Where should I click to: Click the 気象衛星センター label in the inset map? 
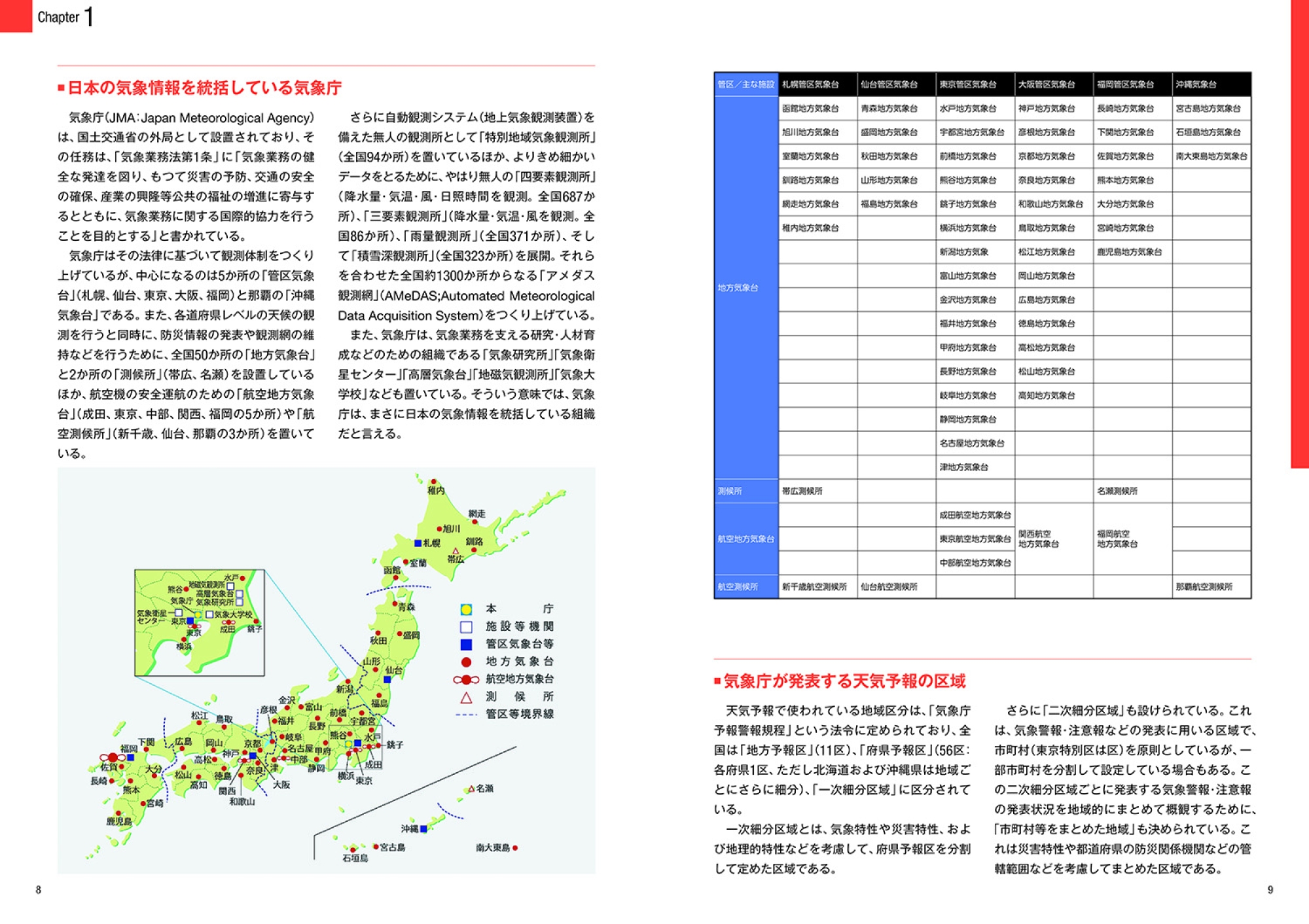pos(152,617)
